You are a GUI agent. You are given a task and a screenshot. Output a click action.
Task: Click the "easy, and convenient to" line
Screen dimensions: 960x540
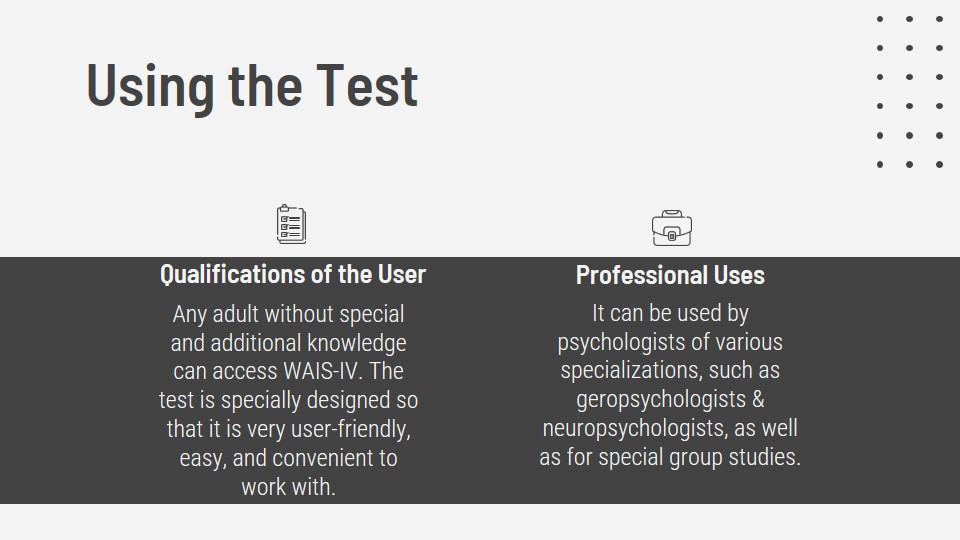click(288, 458)
